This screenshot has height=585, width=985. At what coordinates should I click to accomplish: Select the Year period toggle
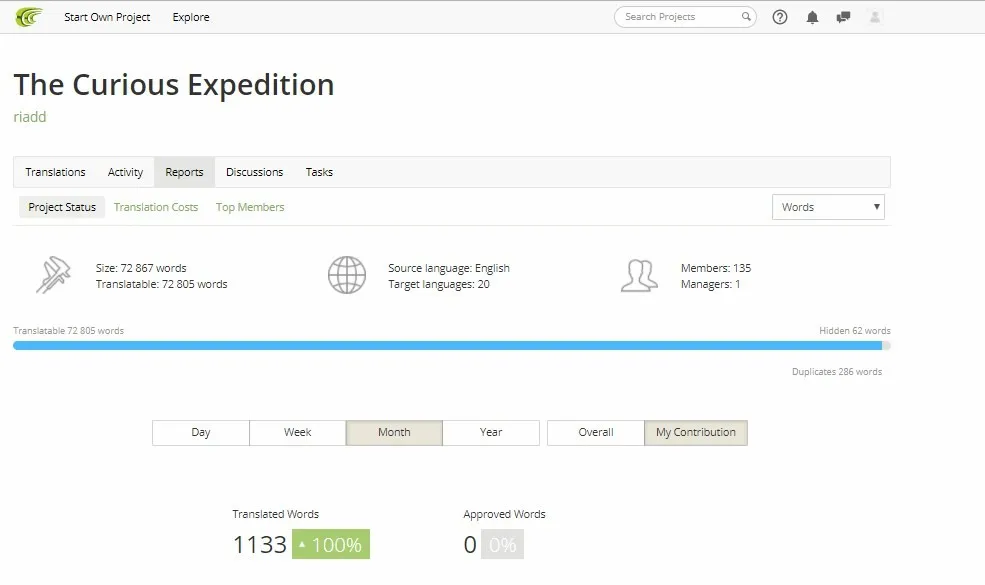coord(491,433)
